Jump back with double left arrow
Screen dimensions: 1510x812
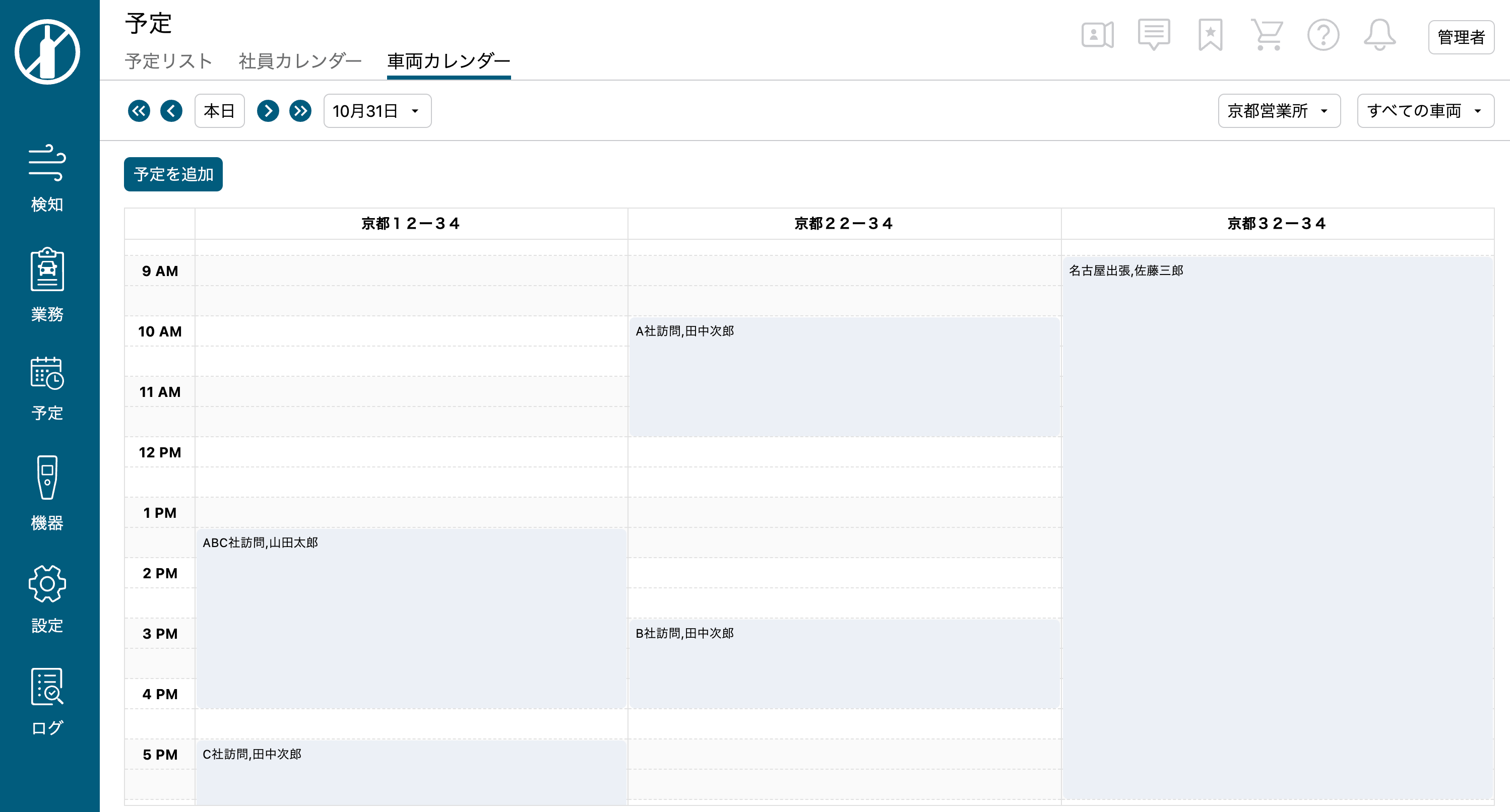pos(139,111)
